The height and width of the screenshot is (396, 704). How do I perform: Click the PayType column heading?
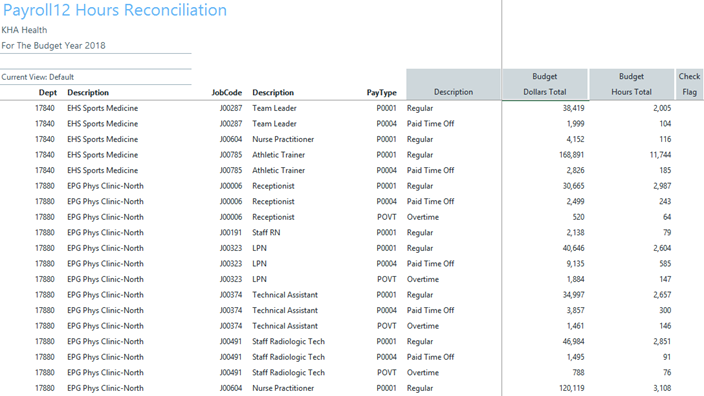tap(382, 92)
